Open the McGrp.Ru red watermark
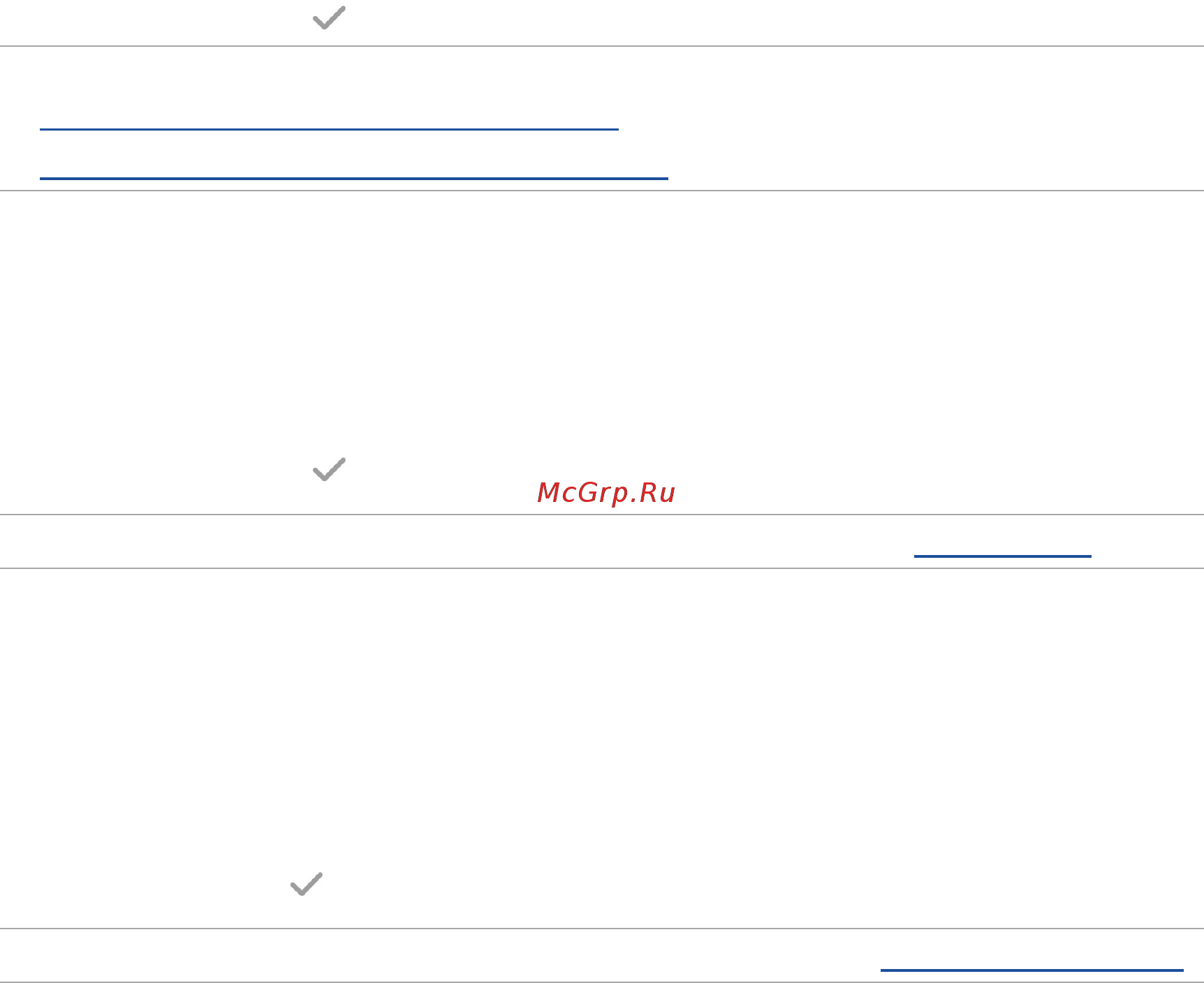This screenshot has width=1204, height=983. (x=605, y=493)
